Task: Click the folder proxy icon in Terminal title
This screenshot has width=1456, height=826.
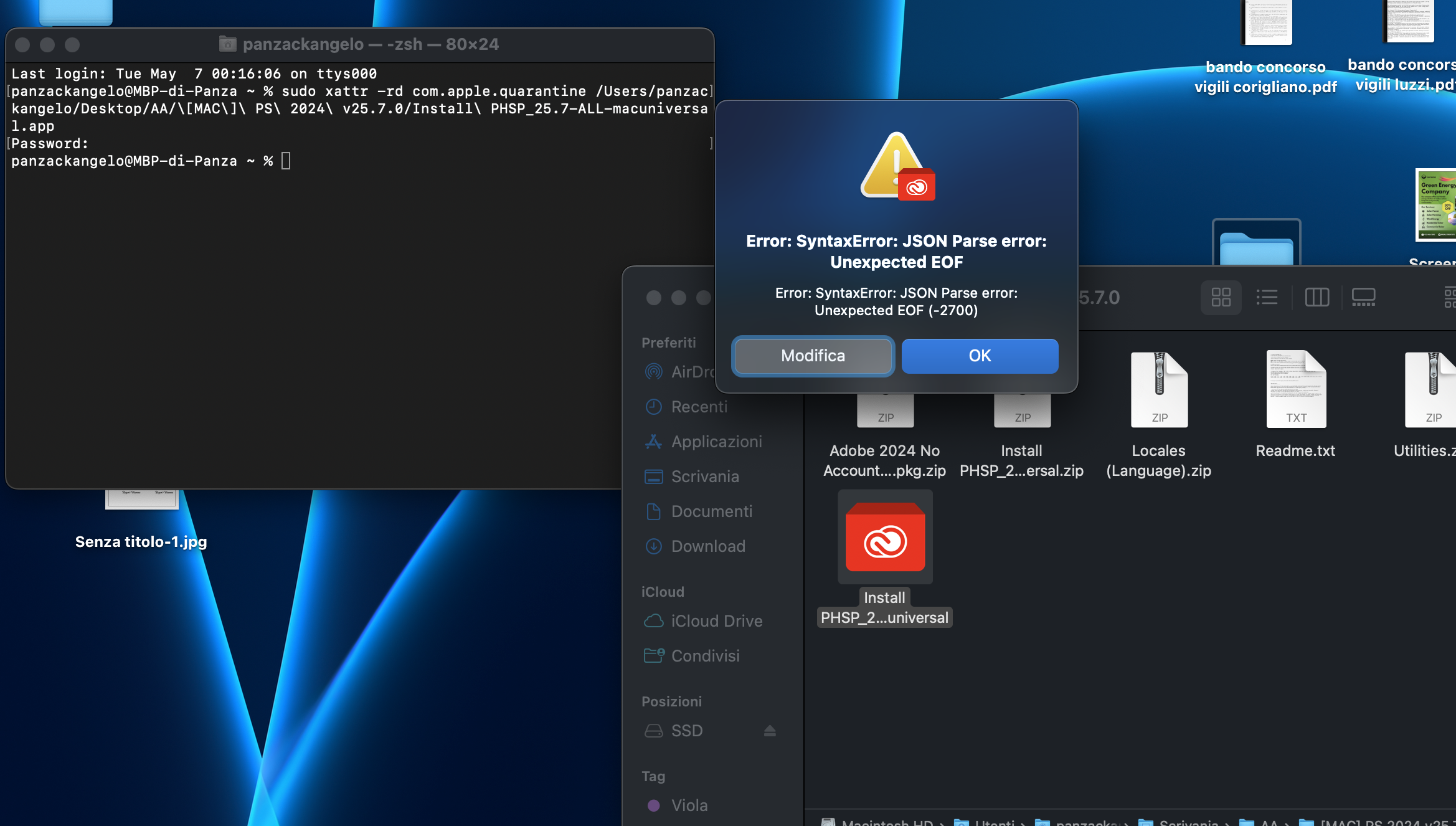Action: pos(228,44)
